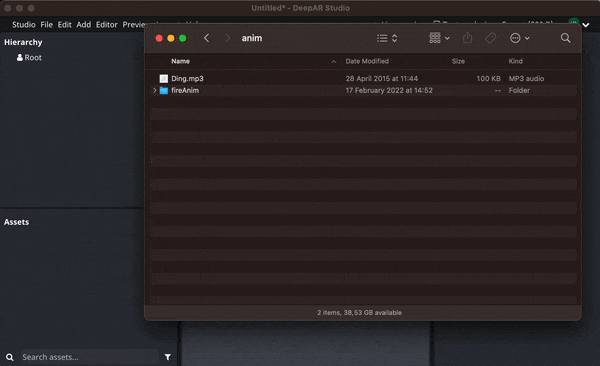Screen dimensions: 600x366
Task: Click the forward navigation arrow in Finder
Action: coord(228,38)
